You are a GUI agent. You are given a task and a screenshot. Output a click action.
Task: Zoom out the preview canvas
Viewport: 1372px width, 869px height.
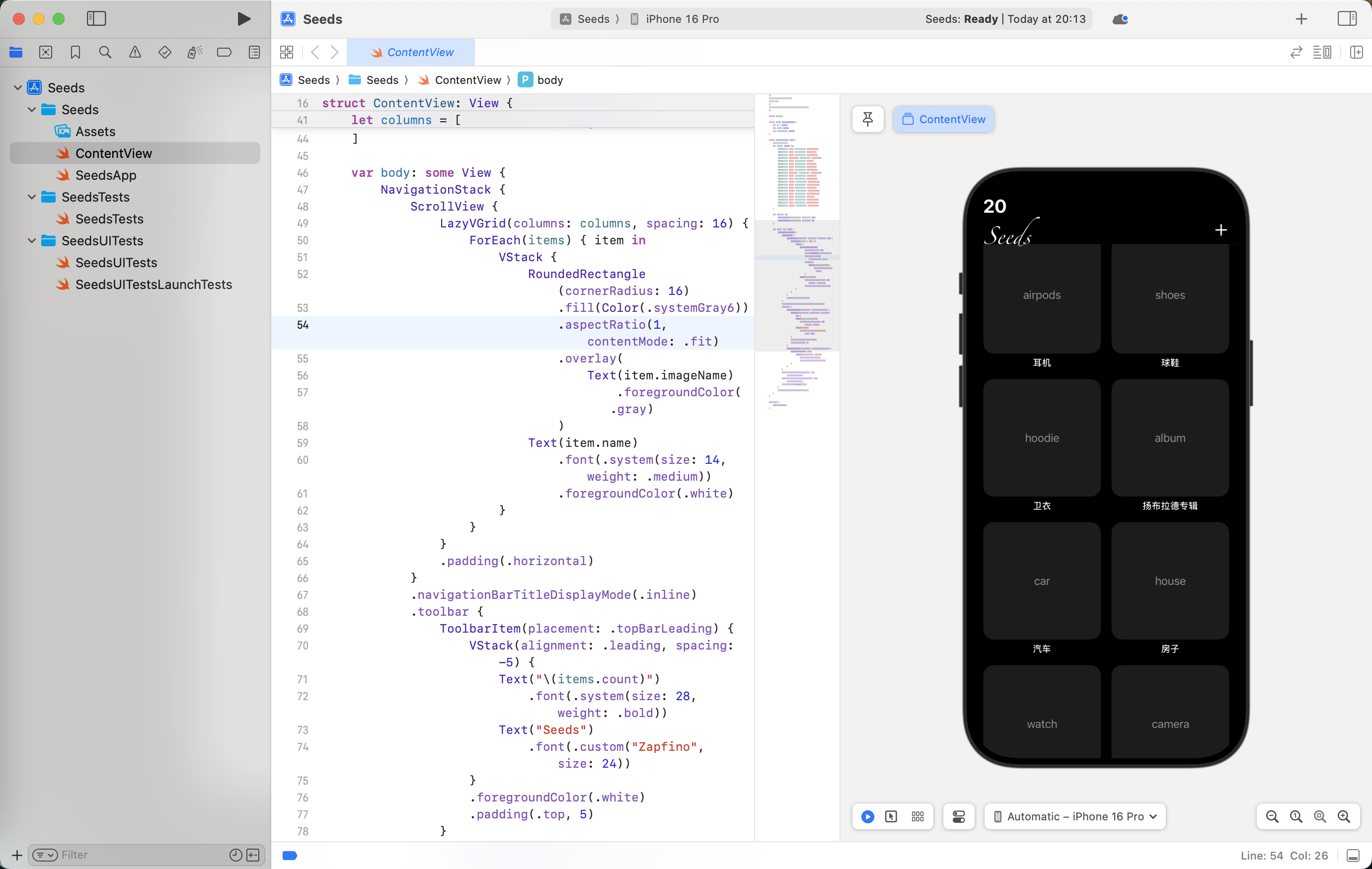coord(1272,816)
